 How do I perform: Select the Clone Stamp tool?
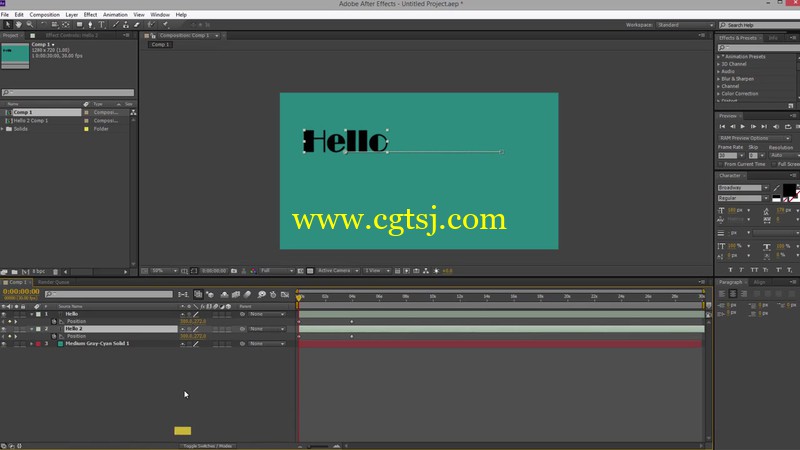click(x=126, y=24)
